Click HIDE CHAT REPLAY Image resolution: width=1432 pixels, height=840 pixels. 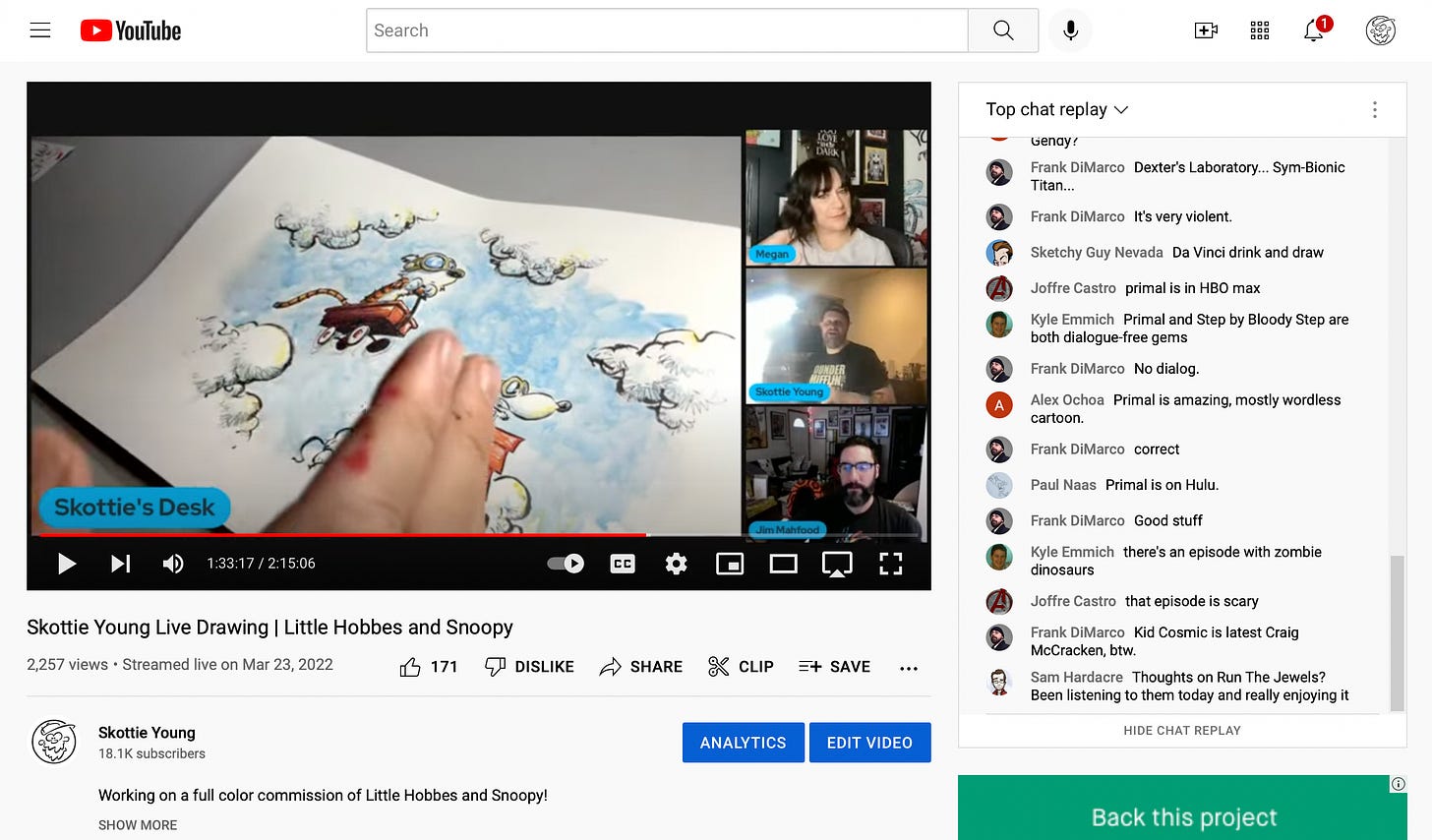click(x=1182, y=731)
